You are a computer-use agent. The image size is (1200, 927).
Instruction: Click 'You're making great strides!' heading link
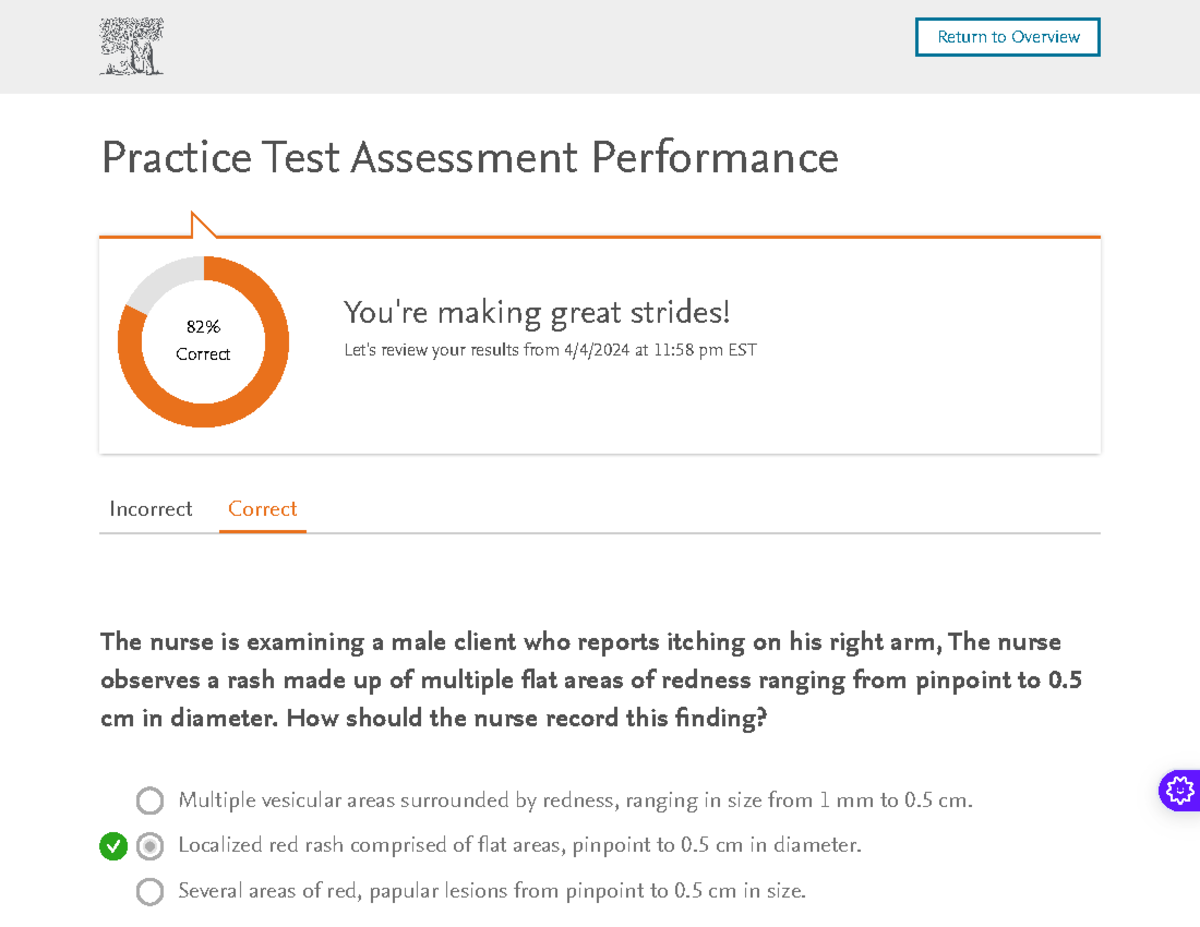[x=537, y=312]
